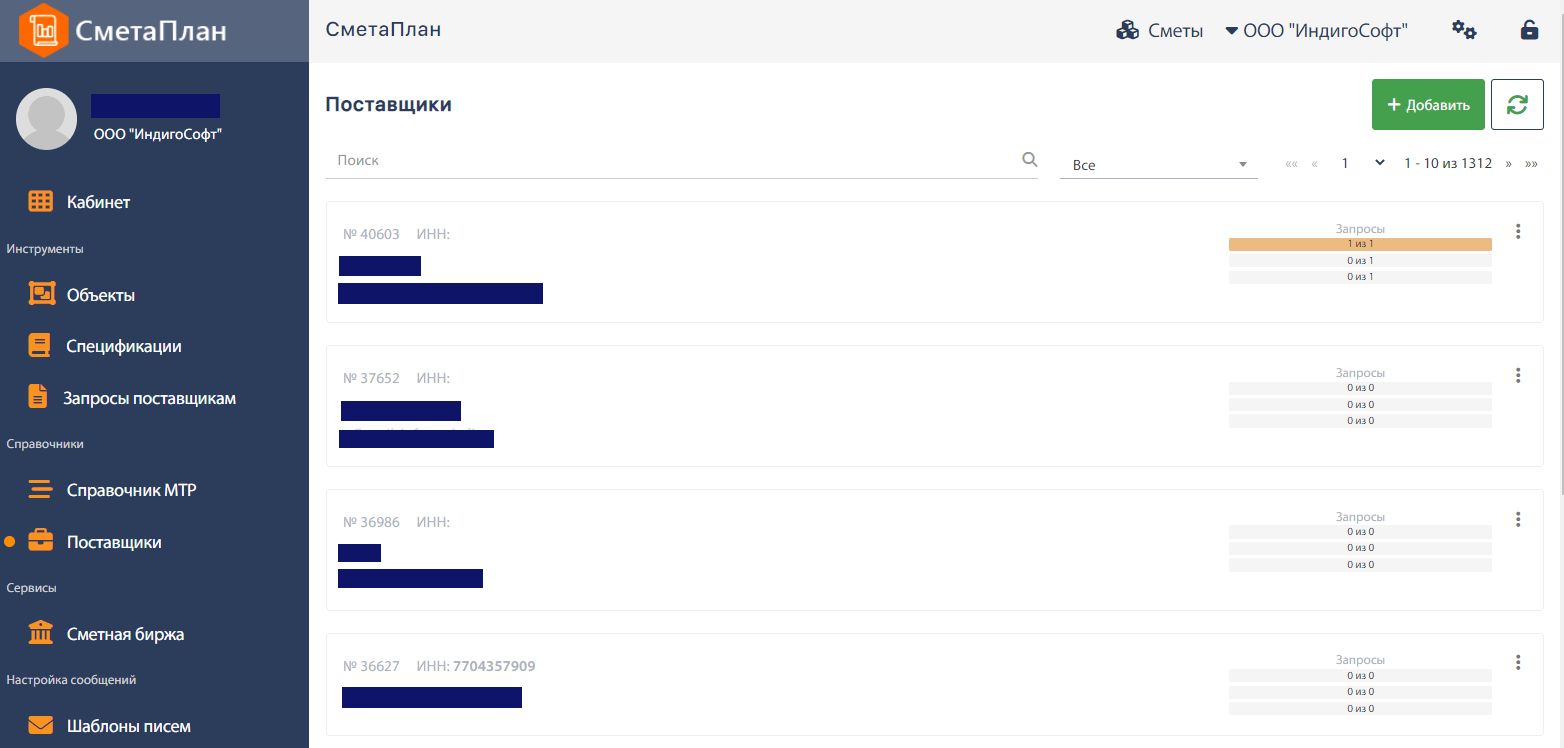
Task: Click the orange "1 из 1" requests bar
Action: click(1360, 244)
